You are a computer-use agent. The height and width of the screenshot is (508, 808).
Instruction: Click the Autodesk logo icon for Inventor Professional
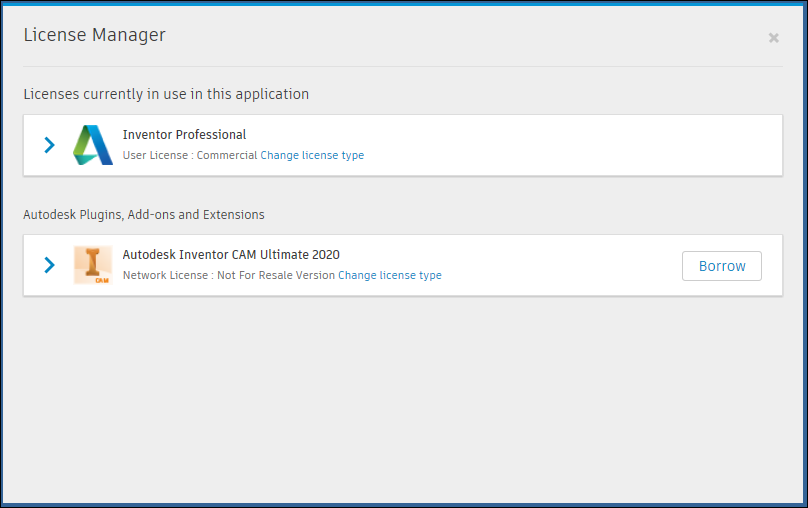93,145
